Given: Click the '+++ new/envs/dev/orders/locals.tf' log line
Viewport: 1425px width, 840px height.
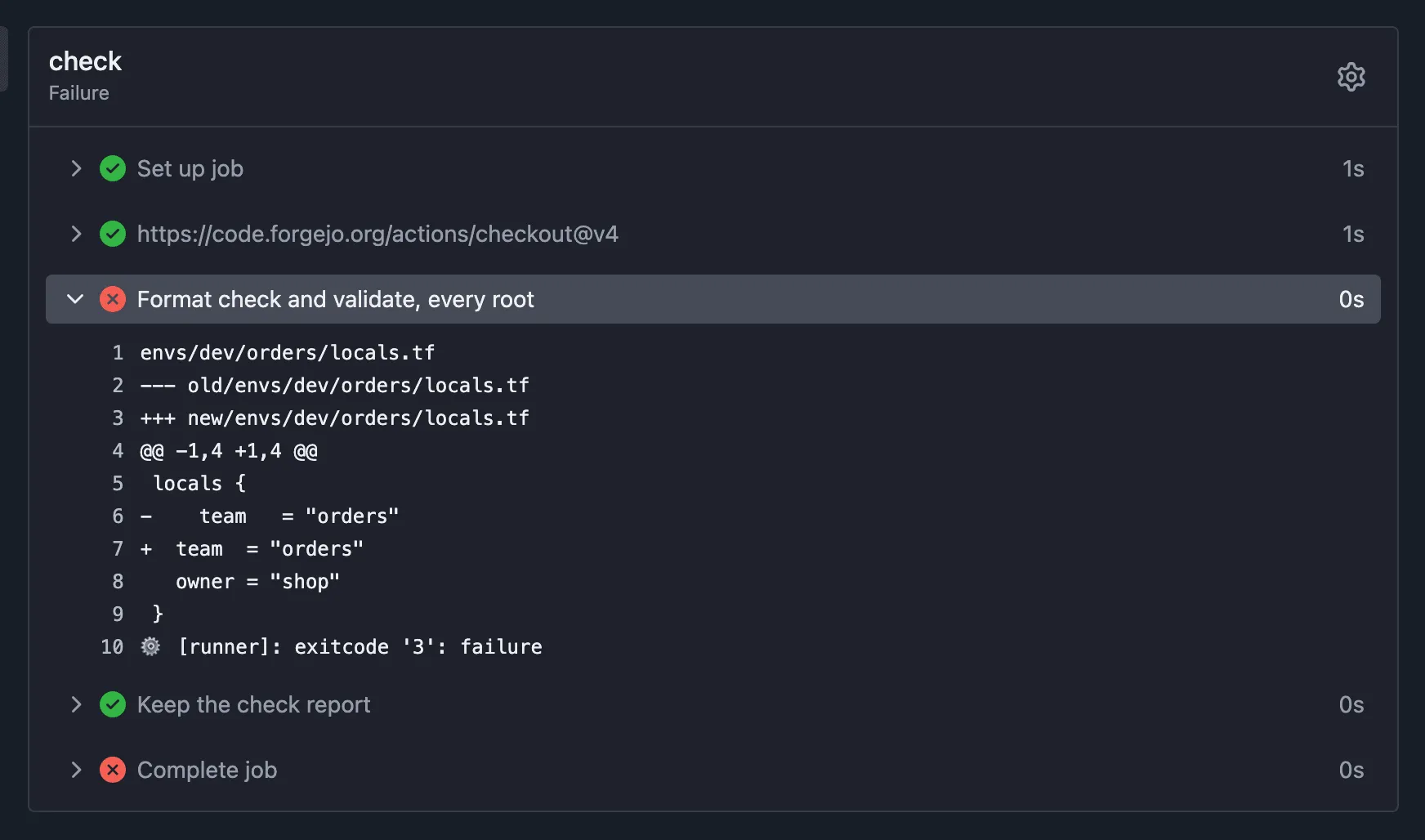Looking at the screenshot, I should point(335,418).
